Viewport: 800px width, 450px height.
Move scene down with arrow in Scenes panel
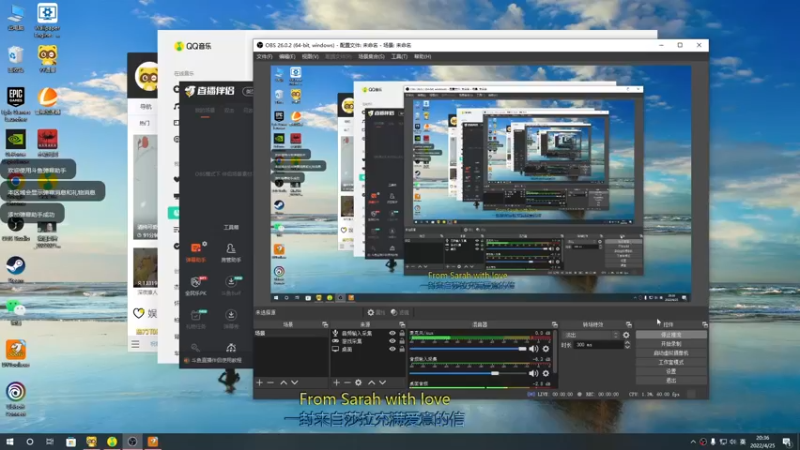point(294,382)
